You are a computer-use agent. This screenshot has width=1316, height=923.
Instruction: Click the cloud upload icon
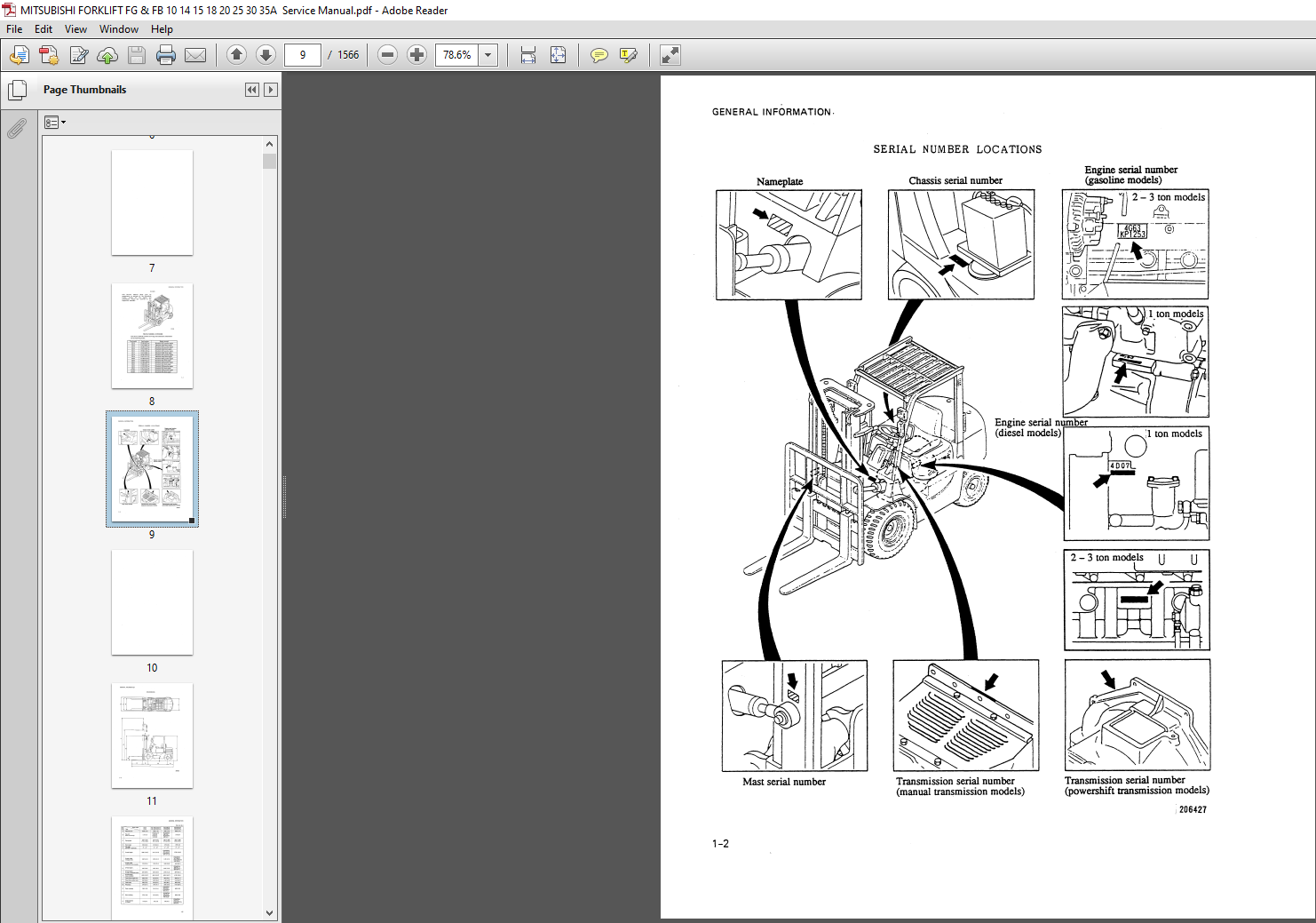coord(107,55)
